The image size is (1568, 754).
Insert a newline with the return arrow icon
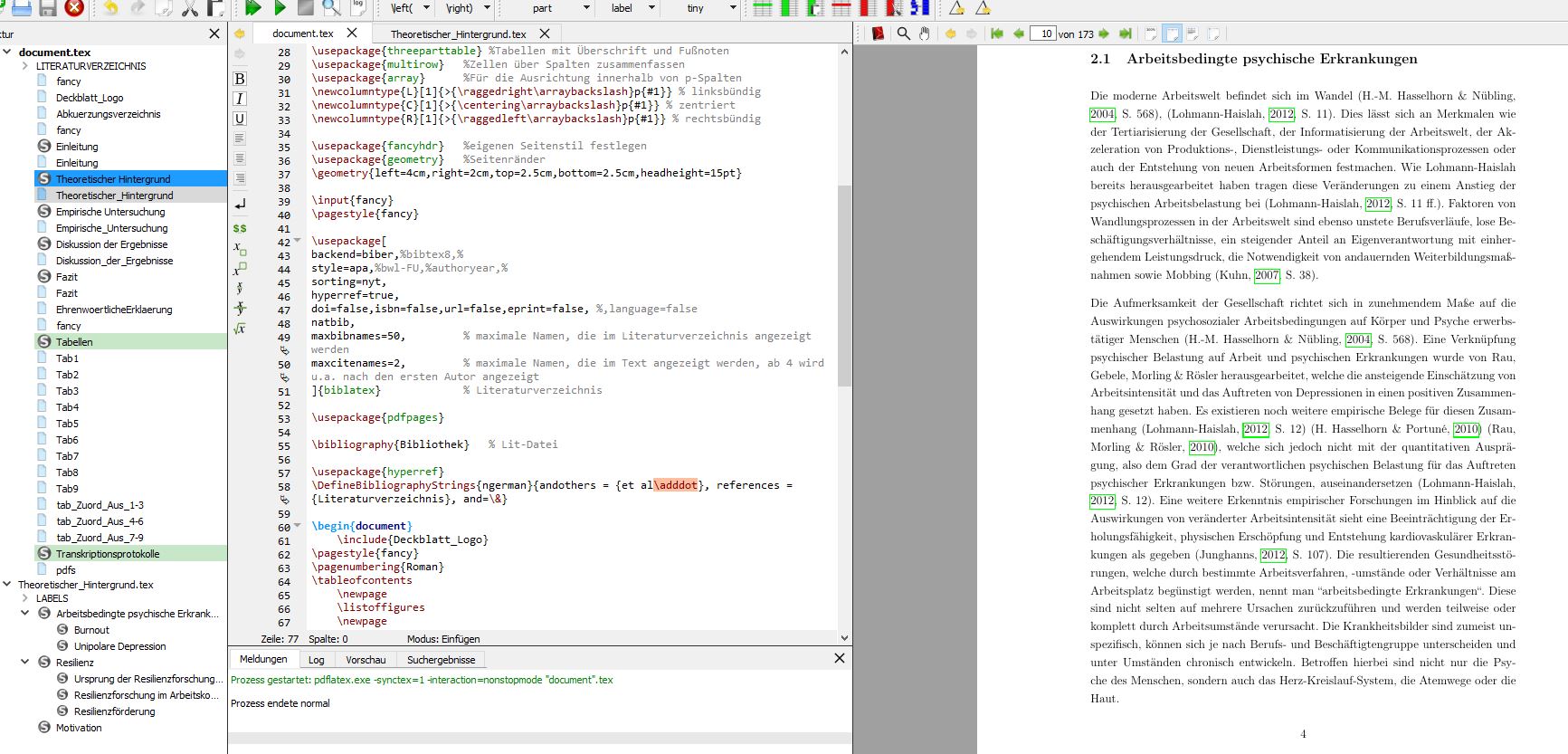(x=240, y=205)
